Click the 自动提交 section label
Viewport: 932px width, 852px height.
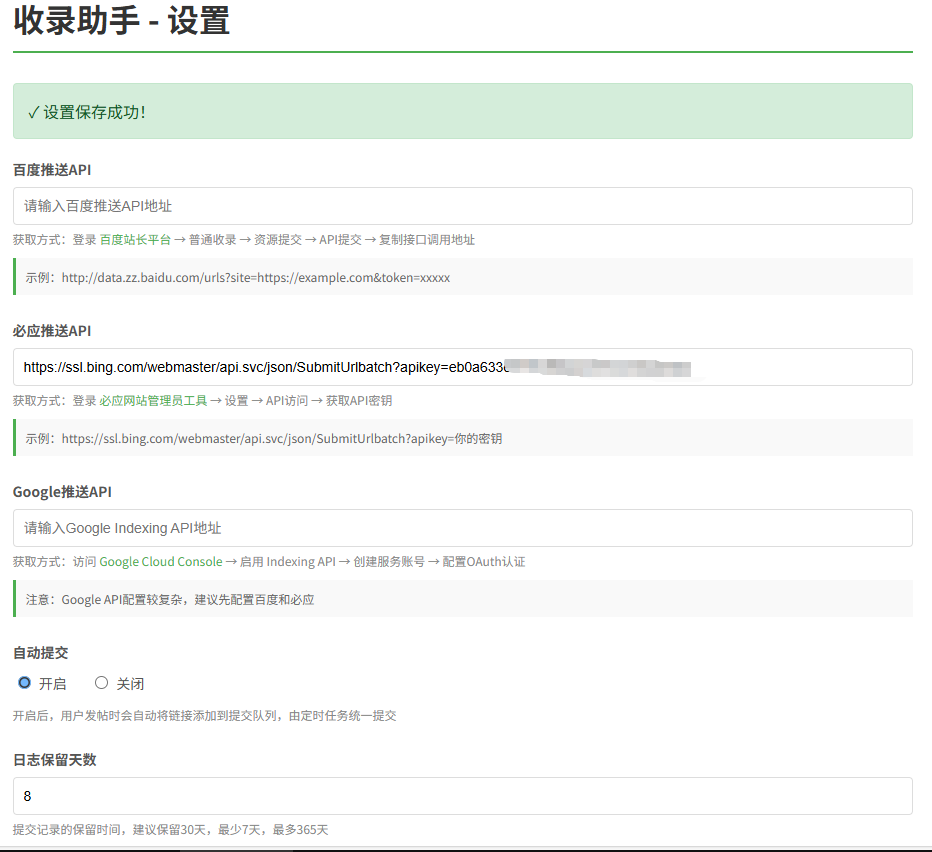(x=40, y=653)
